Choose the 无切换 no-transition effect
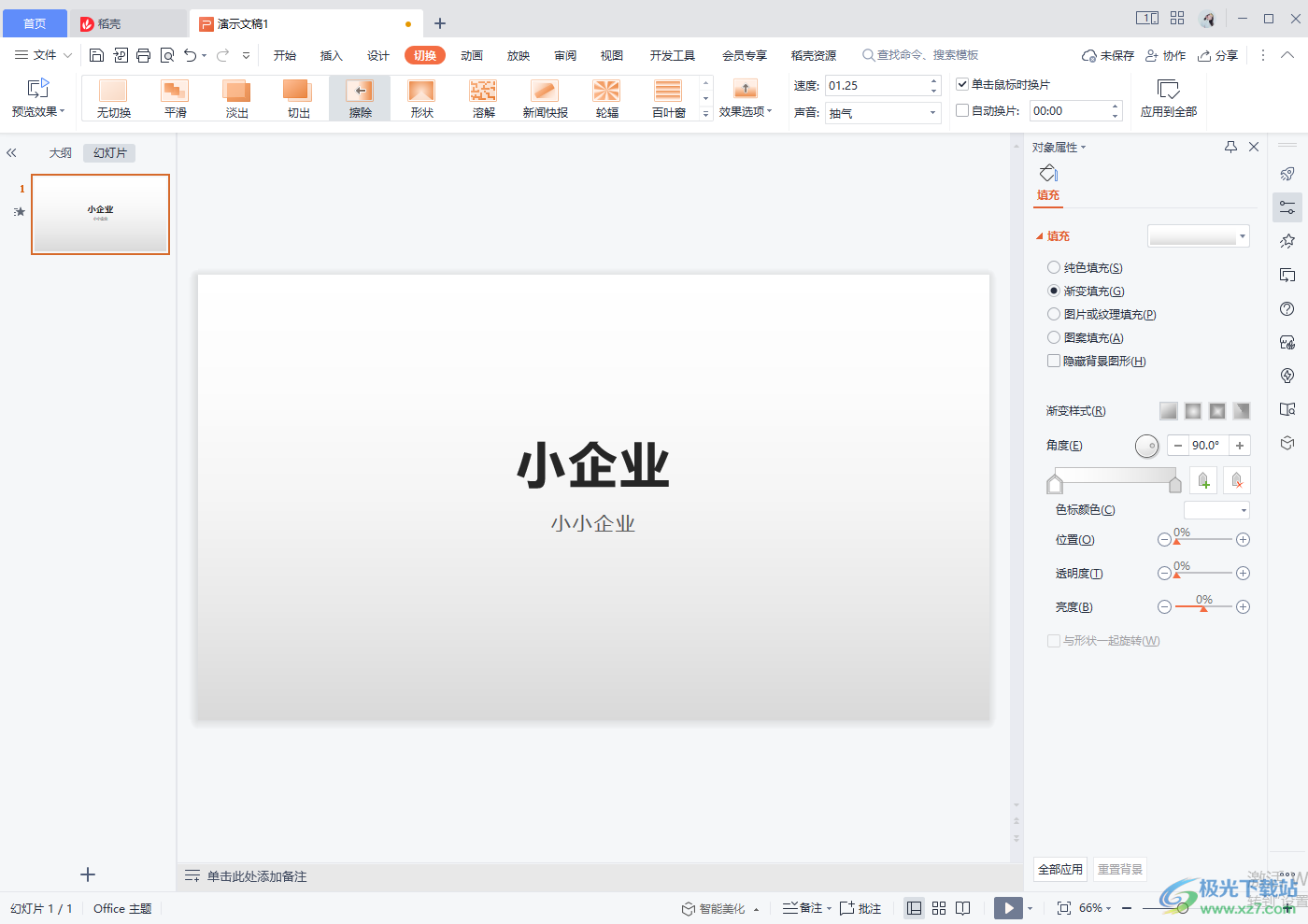This screenshot has width=1308, height=924. pyautogui.click(x=113, y=98)
